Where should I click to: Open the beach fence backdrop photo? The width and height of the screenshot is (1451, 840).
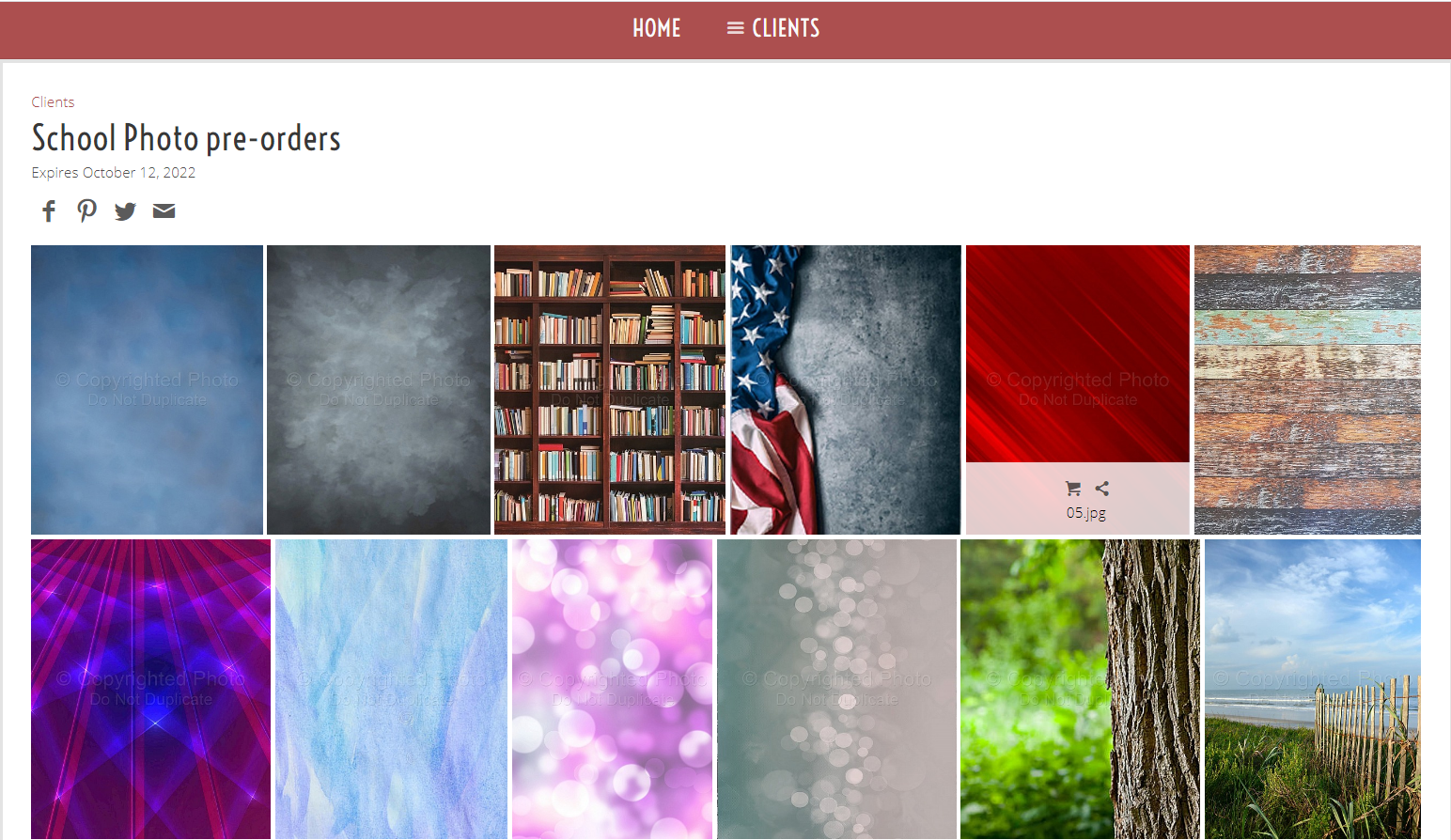[x=1313, y=689]
